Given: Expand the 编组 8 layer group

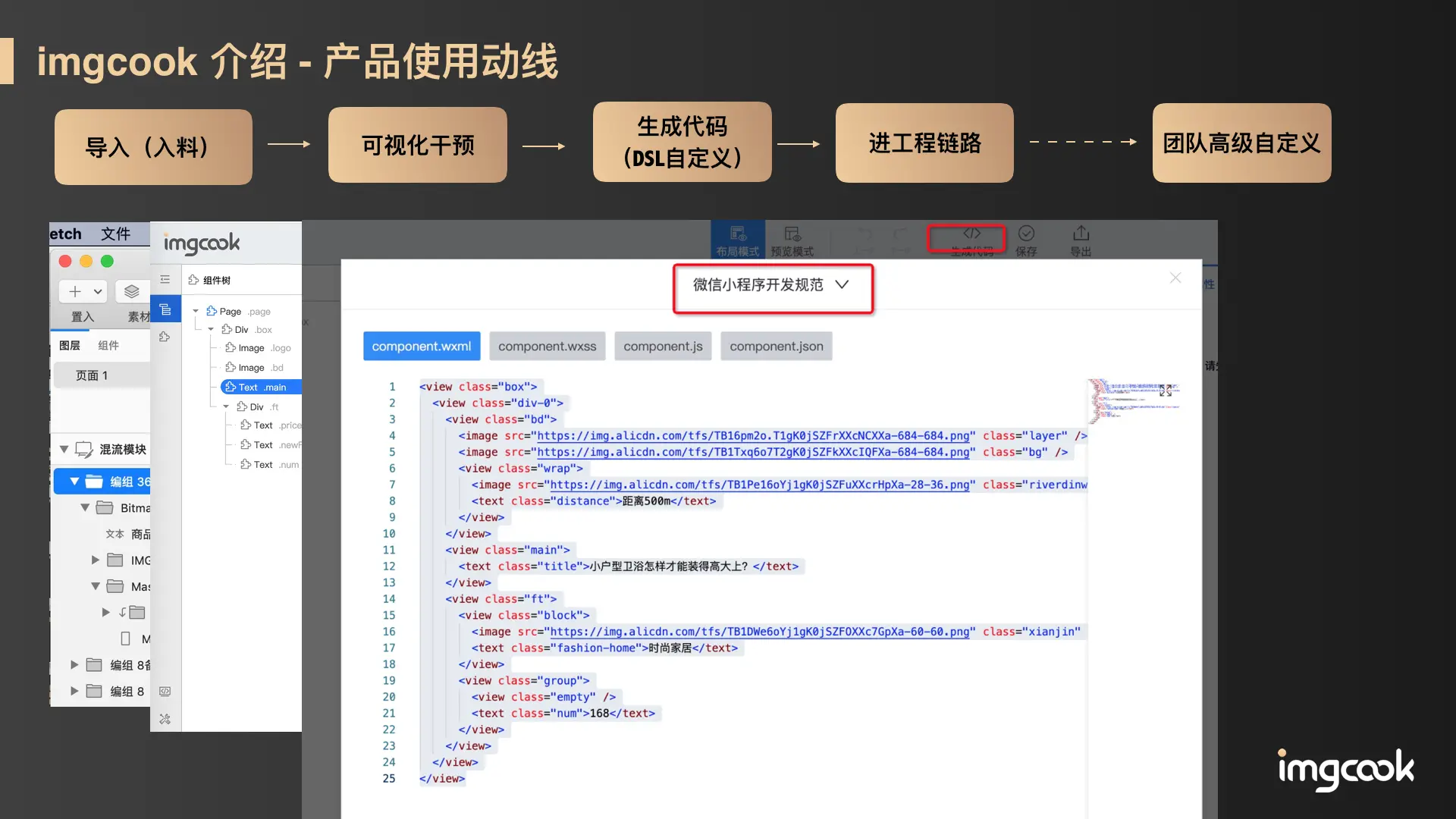Looking at the screenshot, I should [74, 692].
